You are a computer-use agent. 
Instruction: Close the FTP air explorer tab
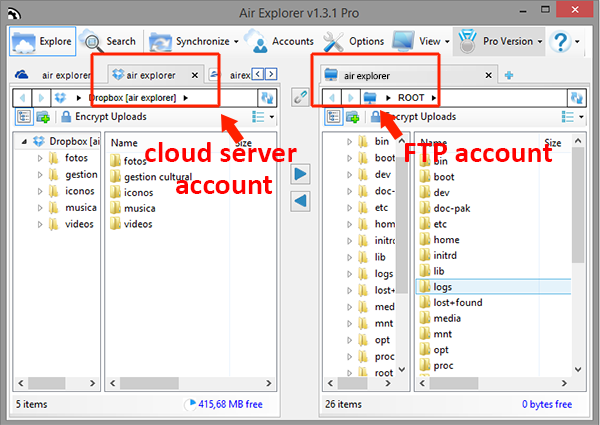point(489,75)
